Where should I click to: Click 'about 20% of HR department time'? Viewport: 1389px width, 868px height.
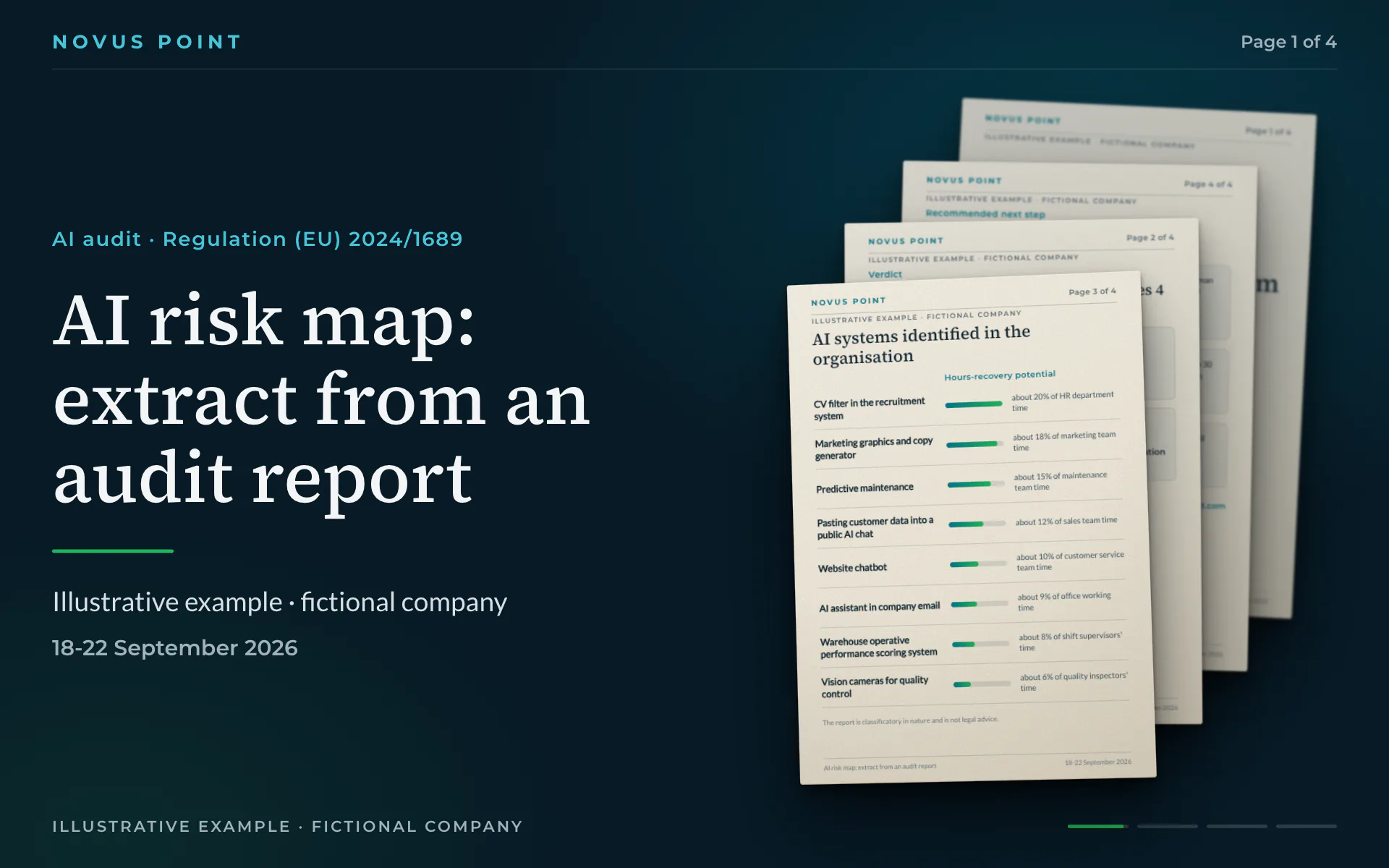pyautogui.click(x=1062, y=401)
